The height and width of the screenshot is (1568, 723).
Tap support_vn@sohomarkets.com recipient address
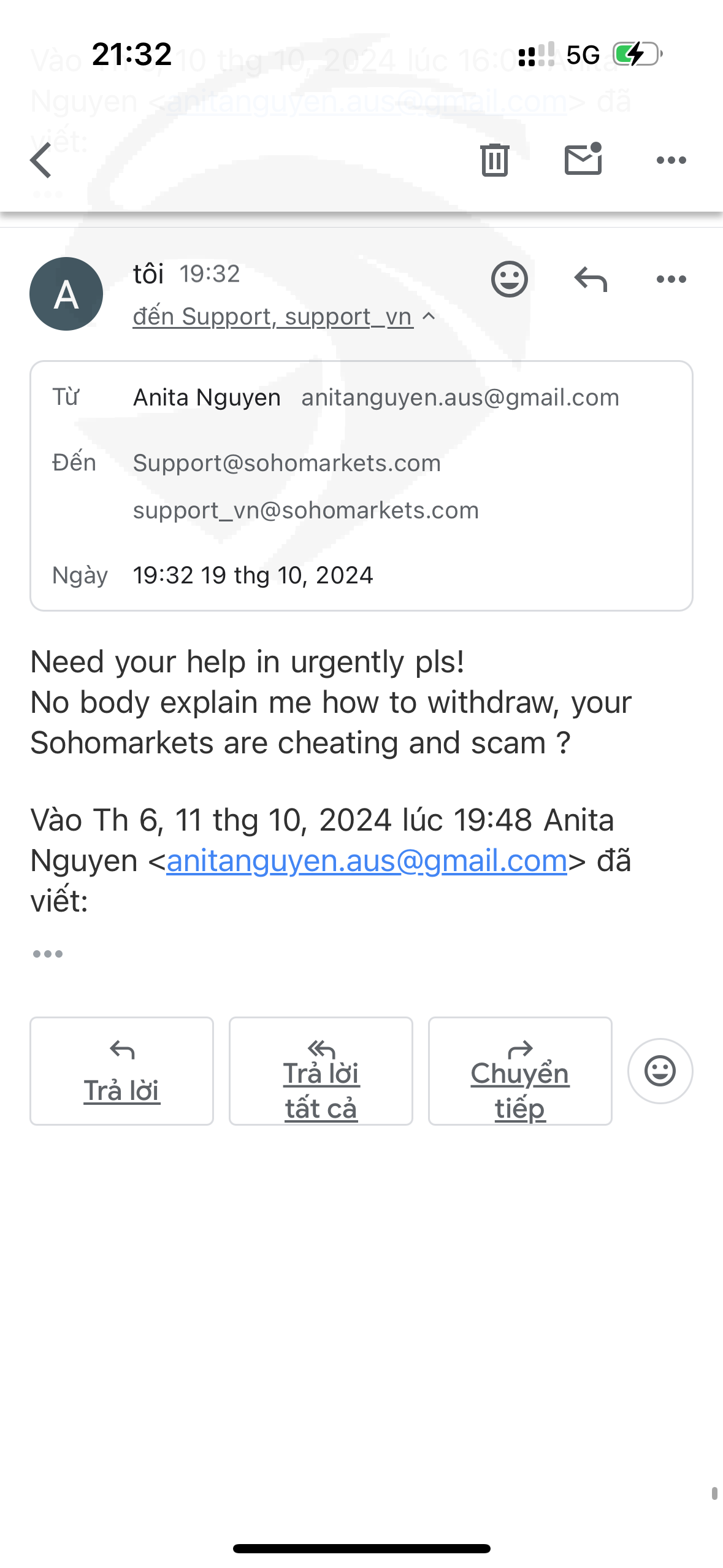pyautogui.click(x=306, y=510)
